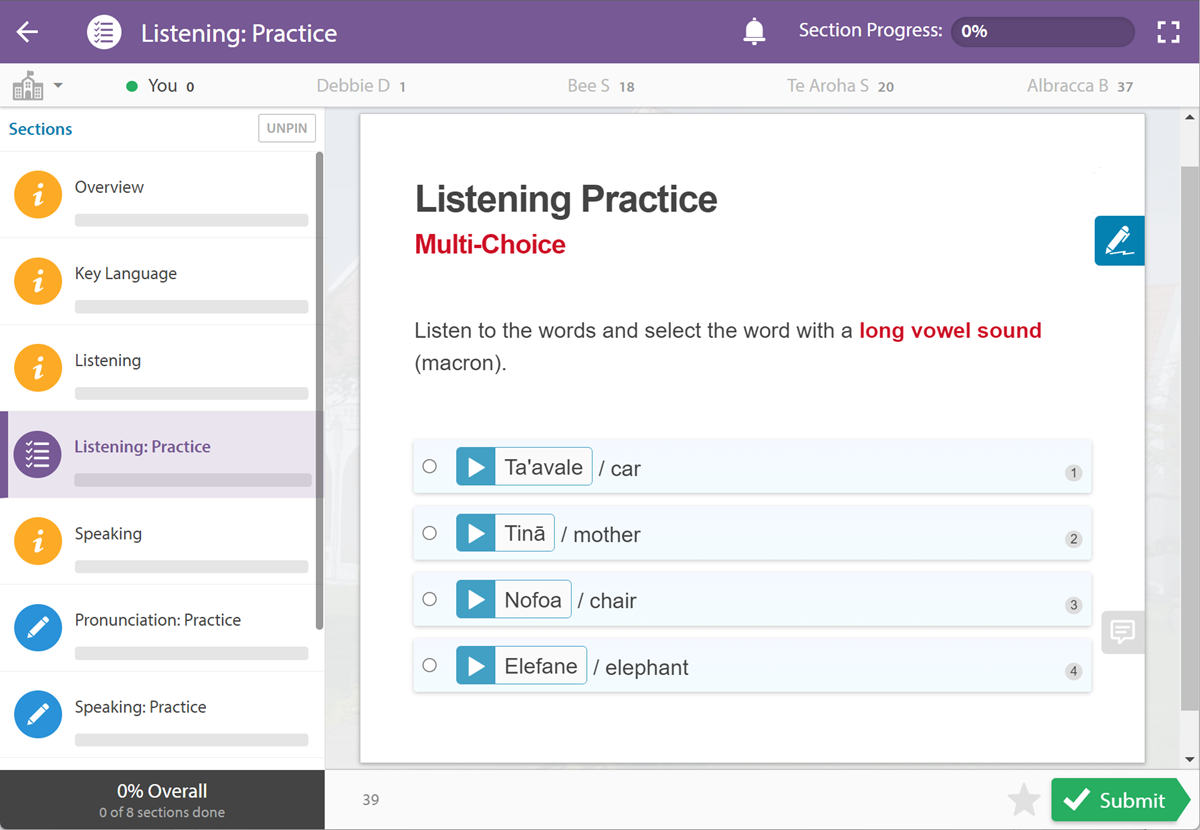Click the Sections panel scrollbar

pyautogui.click(x=320, y=390)
